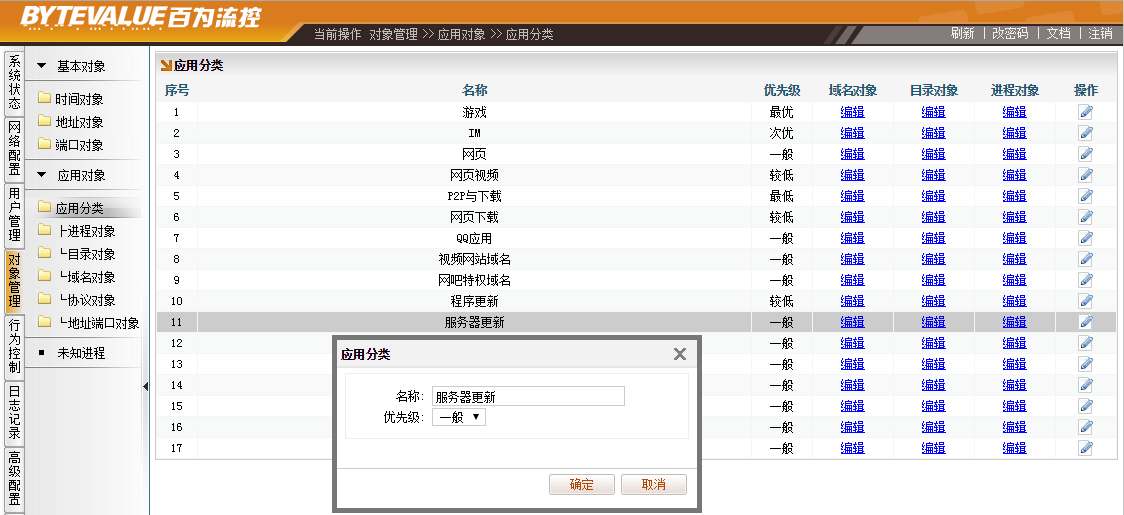Select 未知进程 in the sidebar
Screen dimensions: 1124x515
click(80, 353)
